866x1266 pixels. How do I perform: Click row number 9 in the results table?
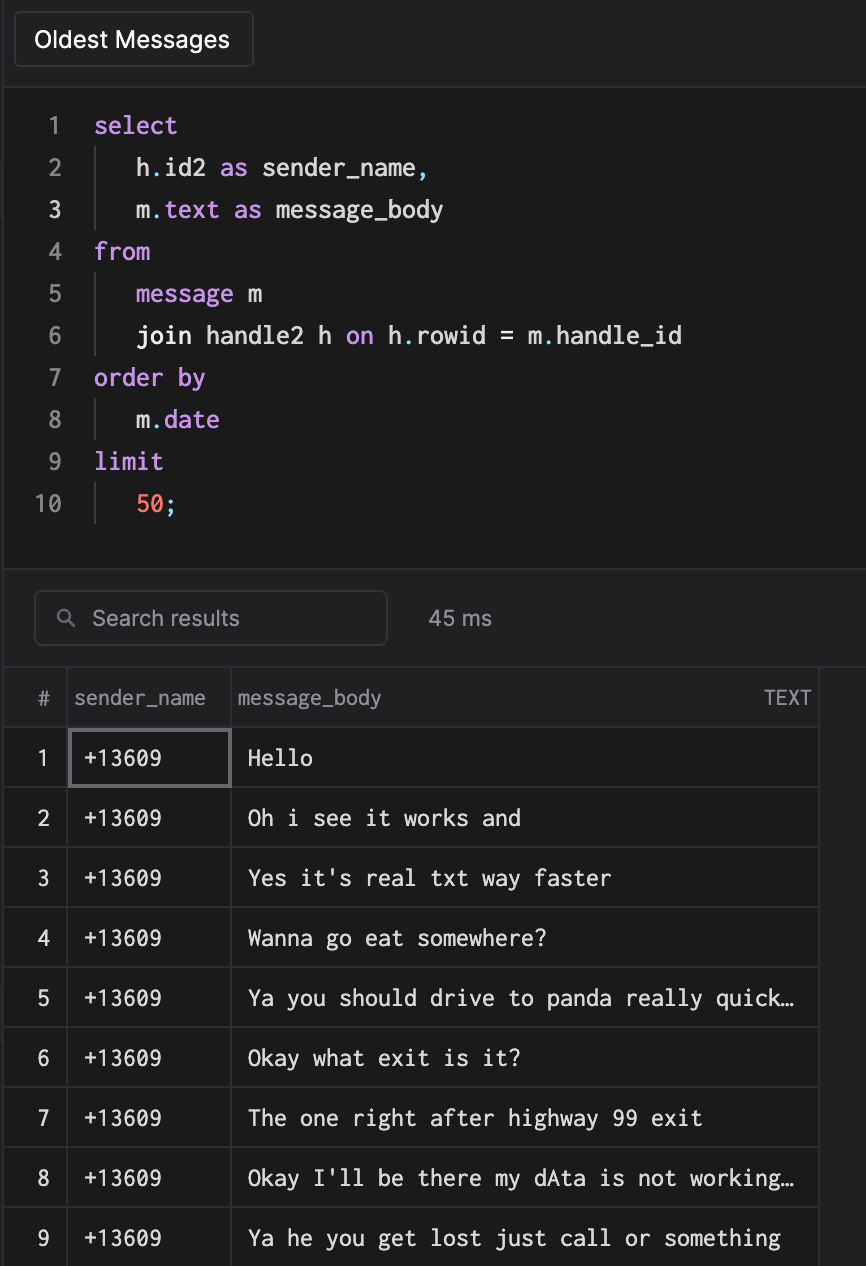[43, 1238]
